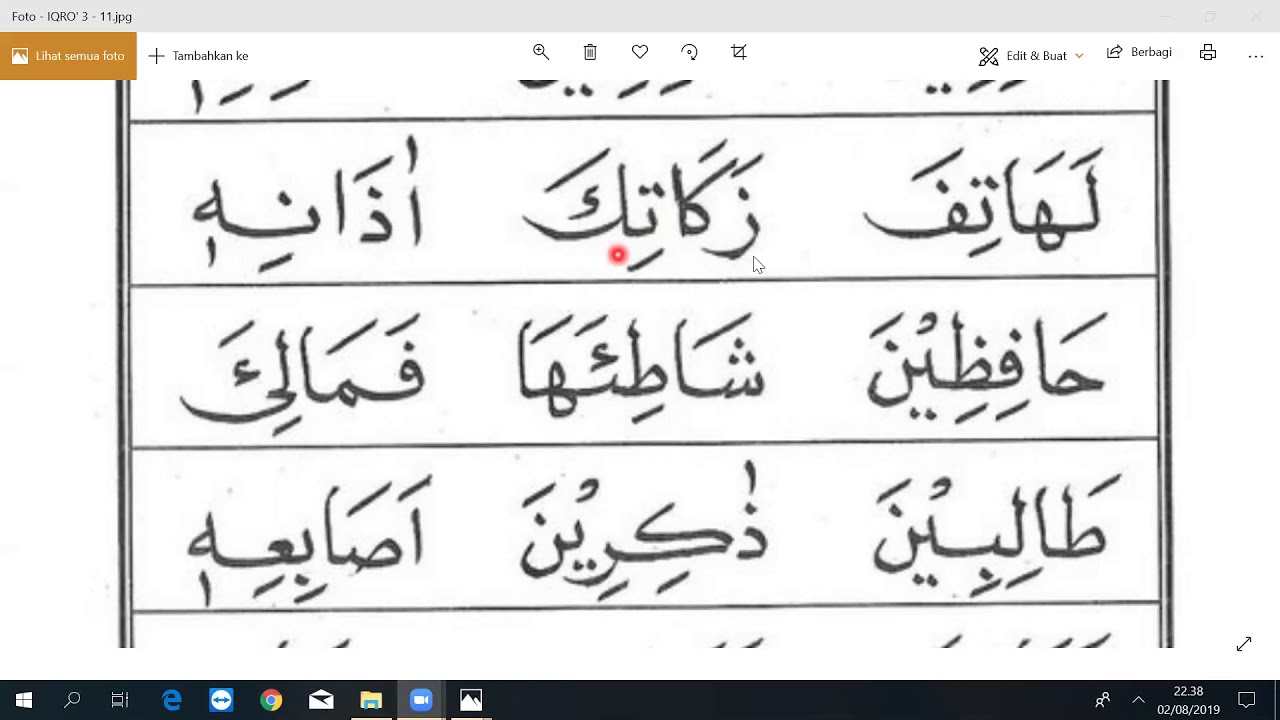Show hidden tray icons chevron
Screen dimensions: 1280x720
pos(1138,700)
